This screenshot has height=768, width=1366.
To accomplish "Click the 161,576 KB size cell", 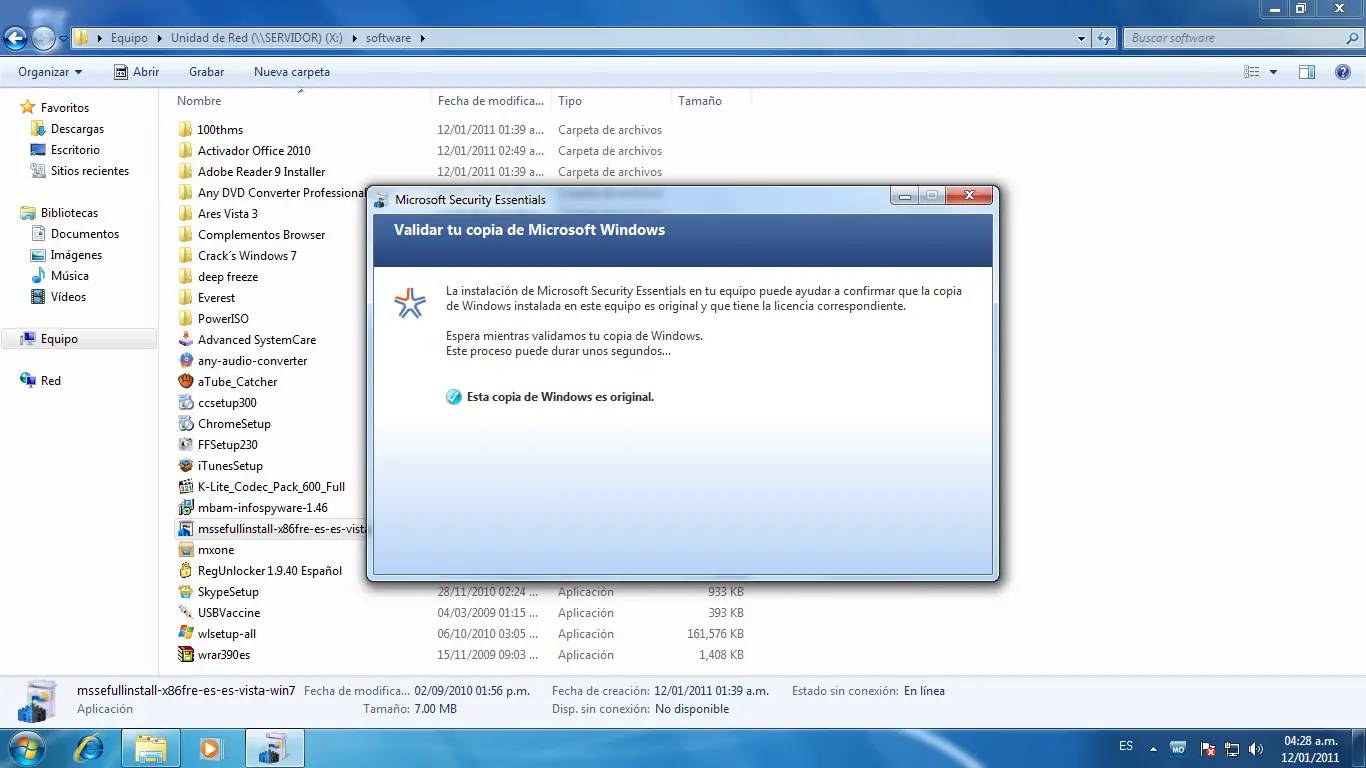I will point(715,634).
